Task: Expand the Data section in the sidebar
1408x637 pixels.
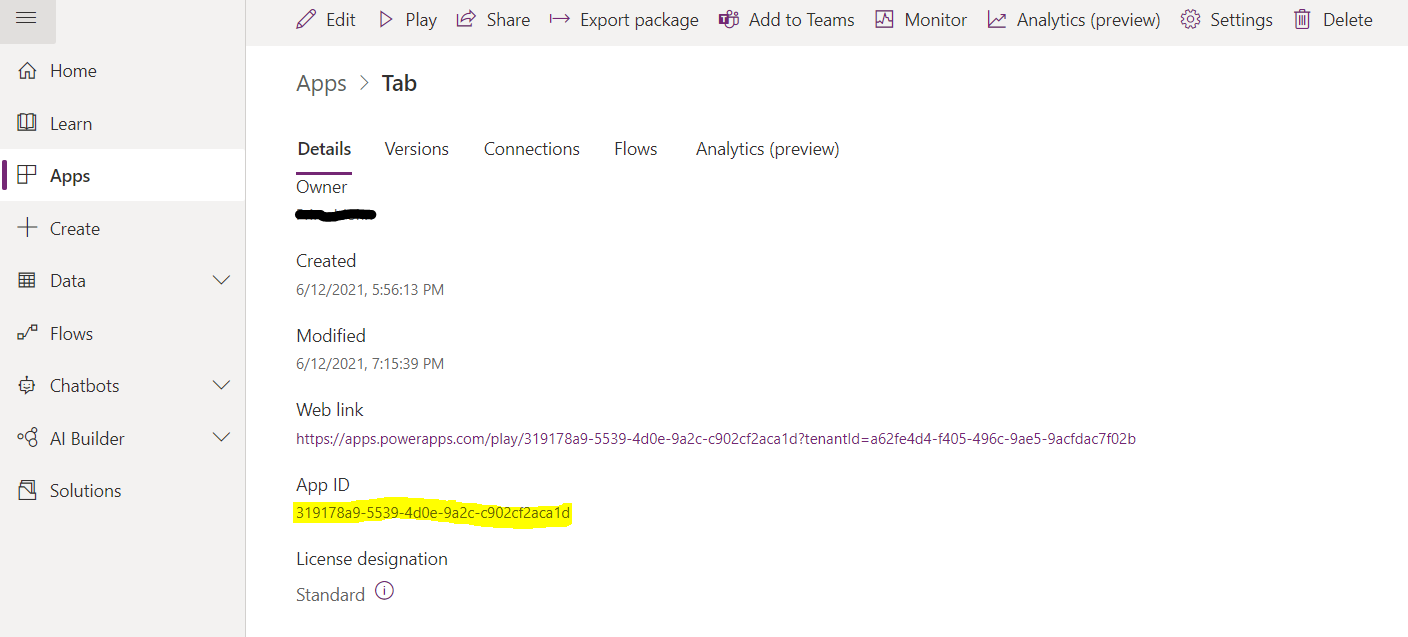Action: pos(221,280)
